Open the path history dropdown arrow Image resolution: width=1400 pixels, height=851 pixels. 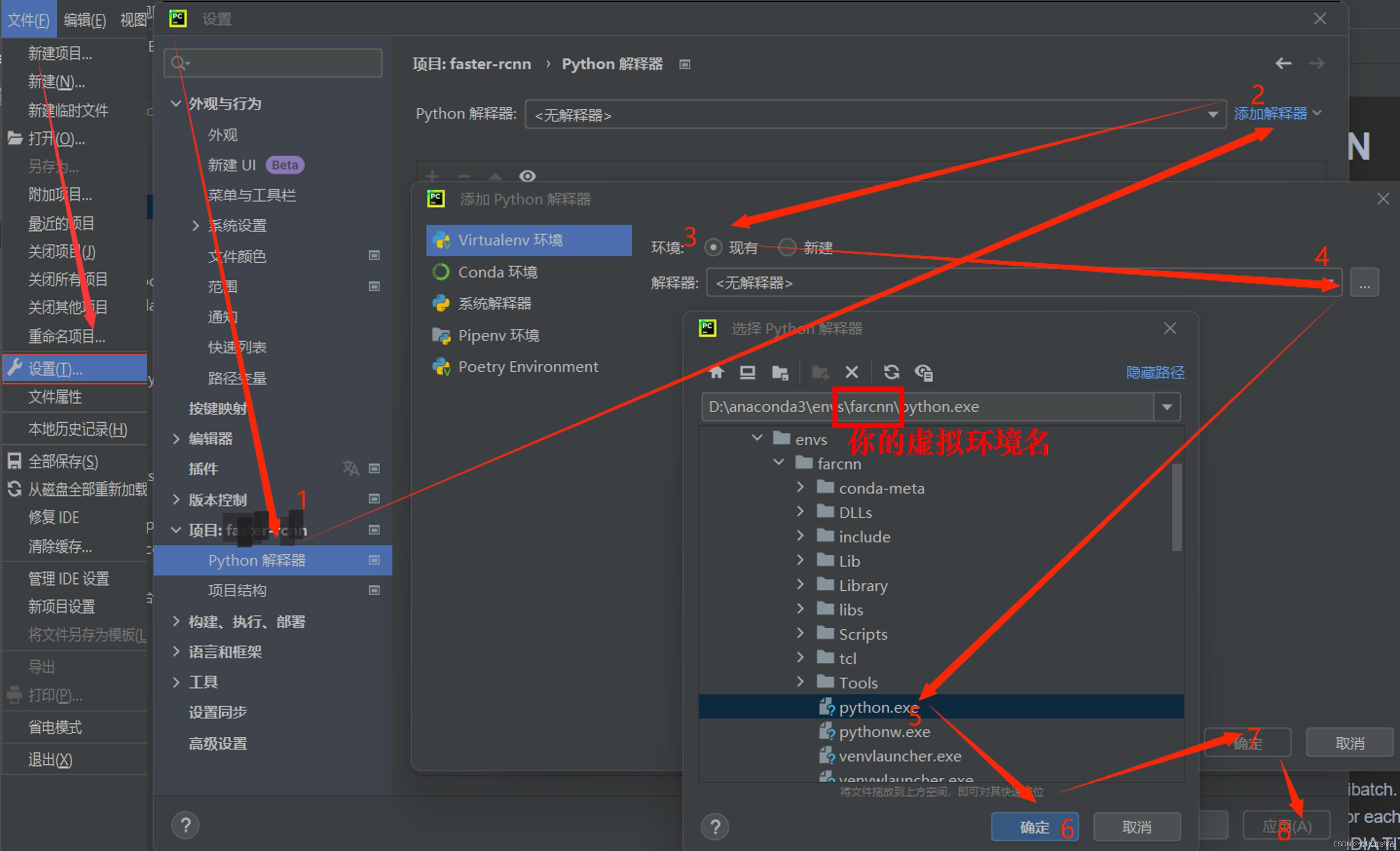(x=1166, y=407)
